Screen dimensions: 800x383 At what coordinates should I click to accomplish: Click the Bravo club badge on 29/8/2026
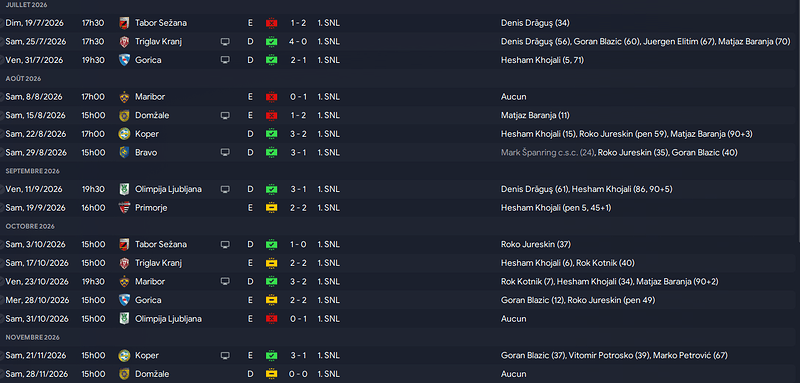(x=124, y=152)
